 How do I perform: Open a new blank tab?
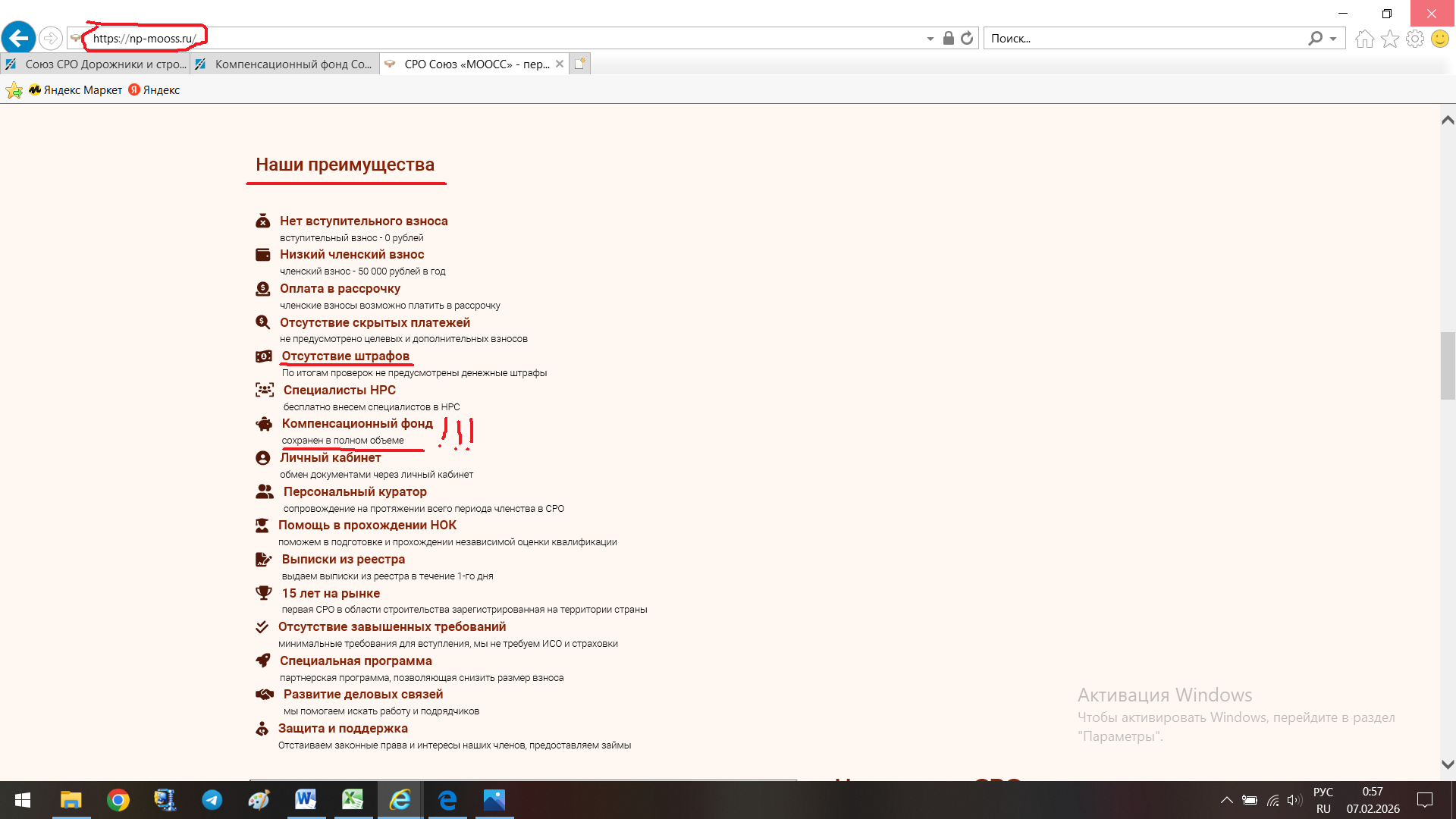[x=579, y=64]
